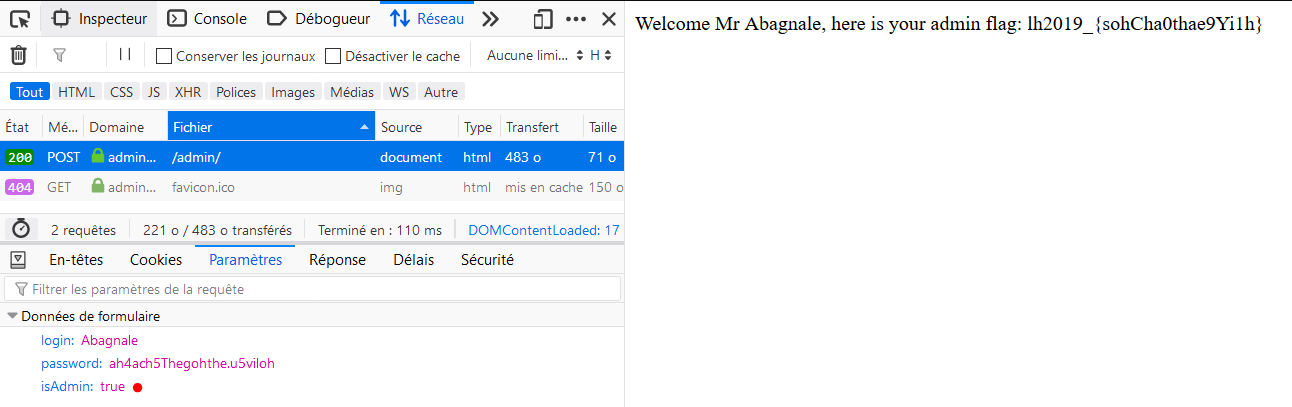This screenshot has width=1292, height=407.
Task: Open the Aucune limitation throttling dropdown
Action: 535,55
